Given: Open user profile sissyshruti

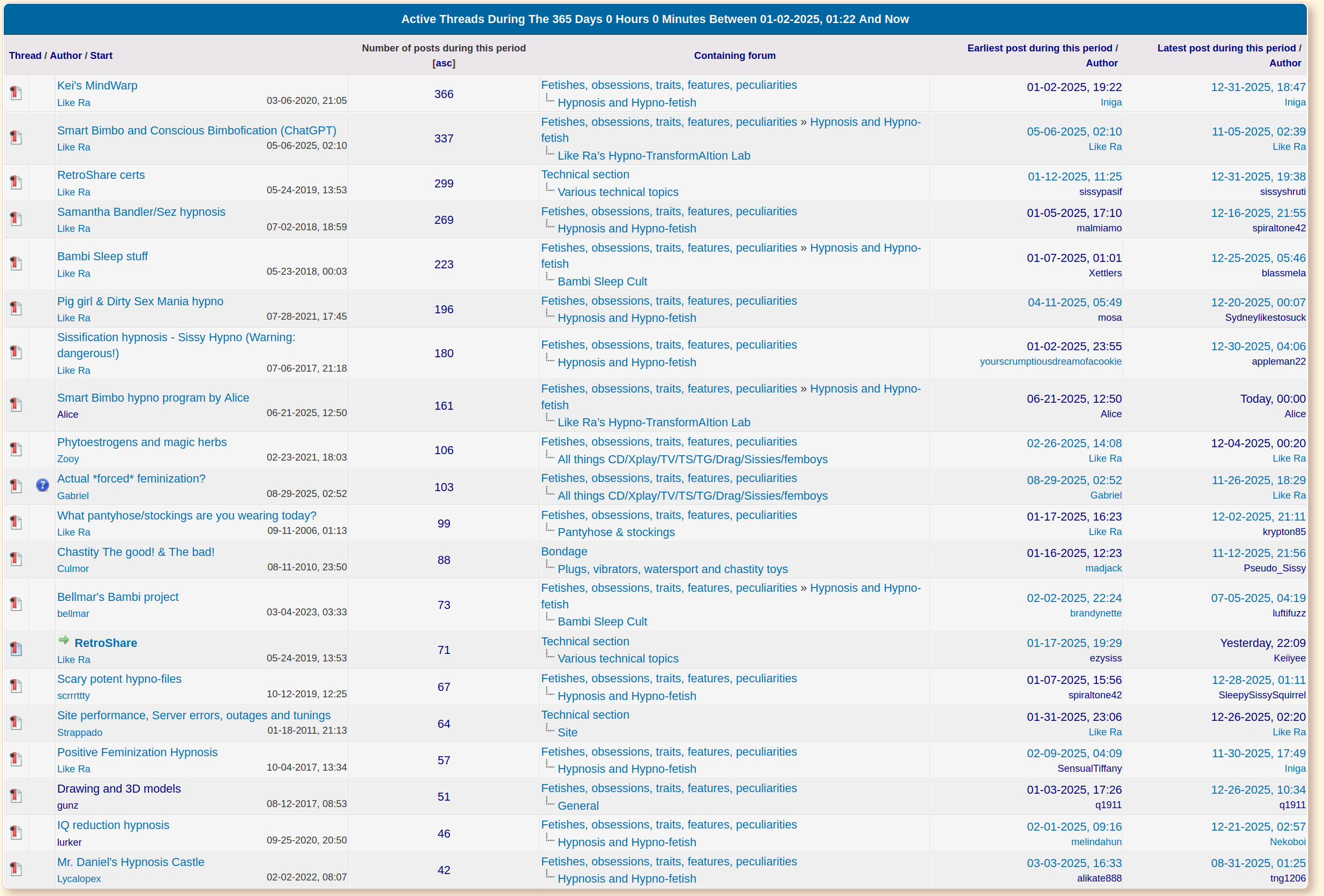Looking at the screenshot, I should click(1282, 192).
